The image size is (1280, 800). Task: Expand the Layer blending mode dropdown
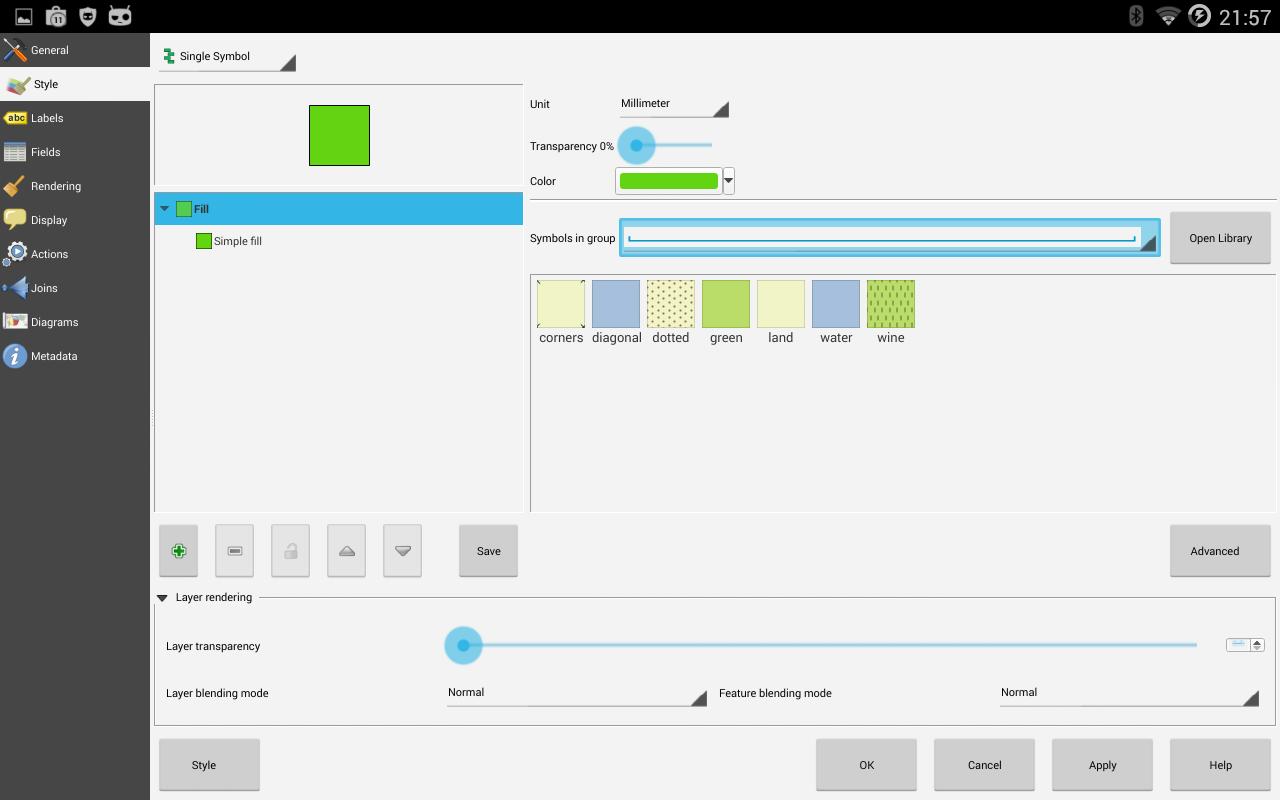click(x=576, y=693)
